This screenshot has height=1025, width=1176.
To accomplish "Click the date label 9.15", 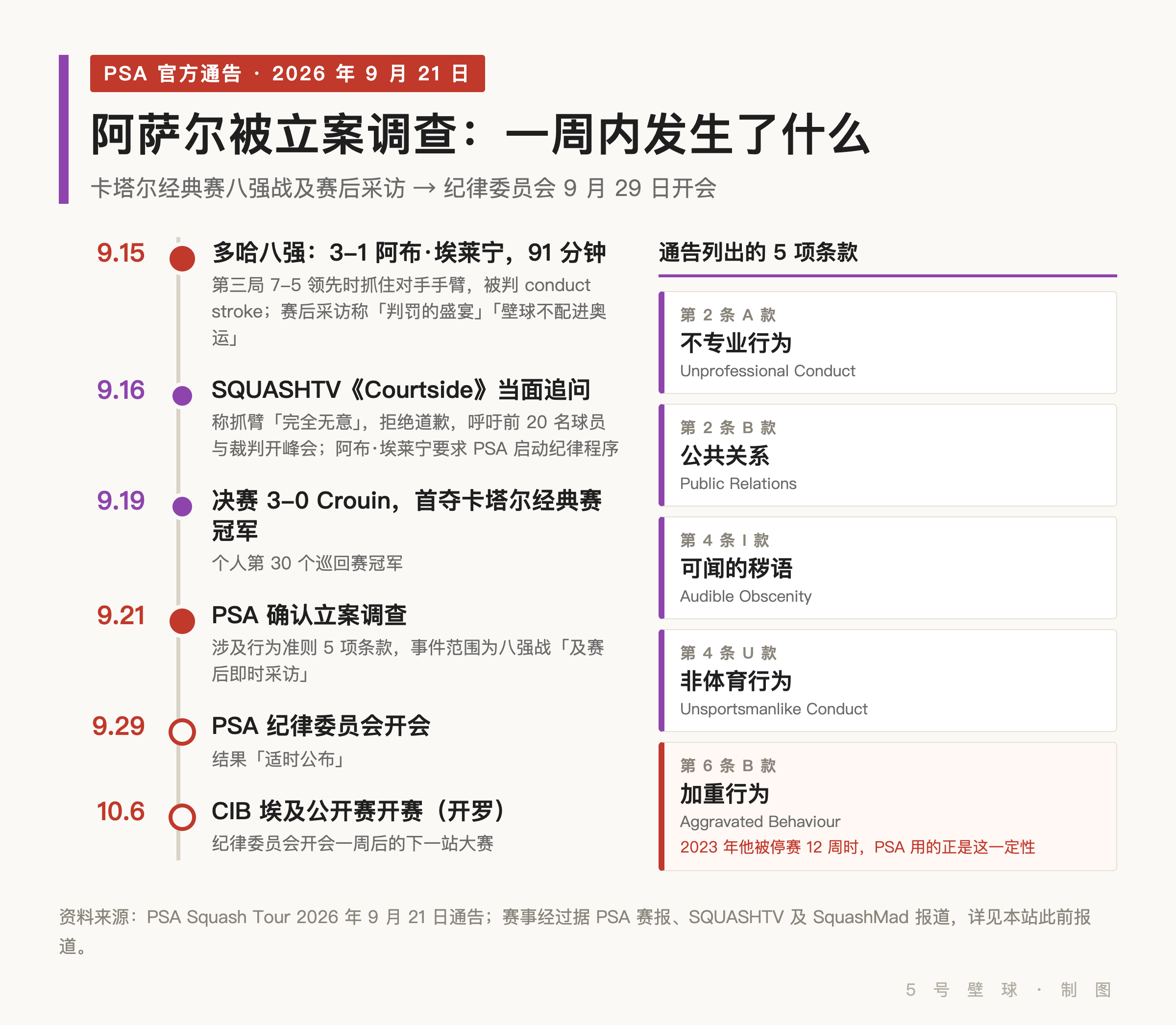I will (x=121, y=253).
